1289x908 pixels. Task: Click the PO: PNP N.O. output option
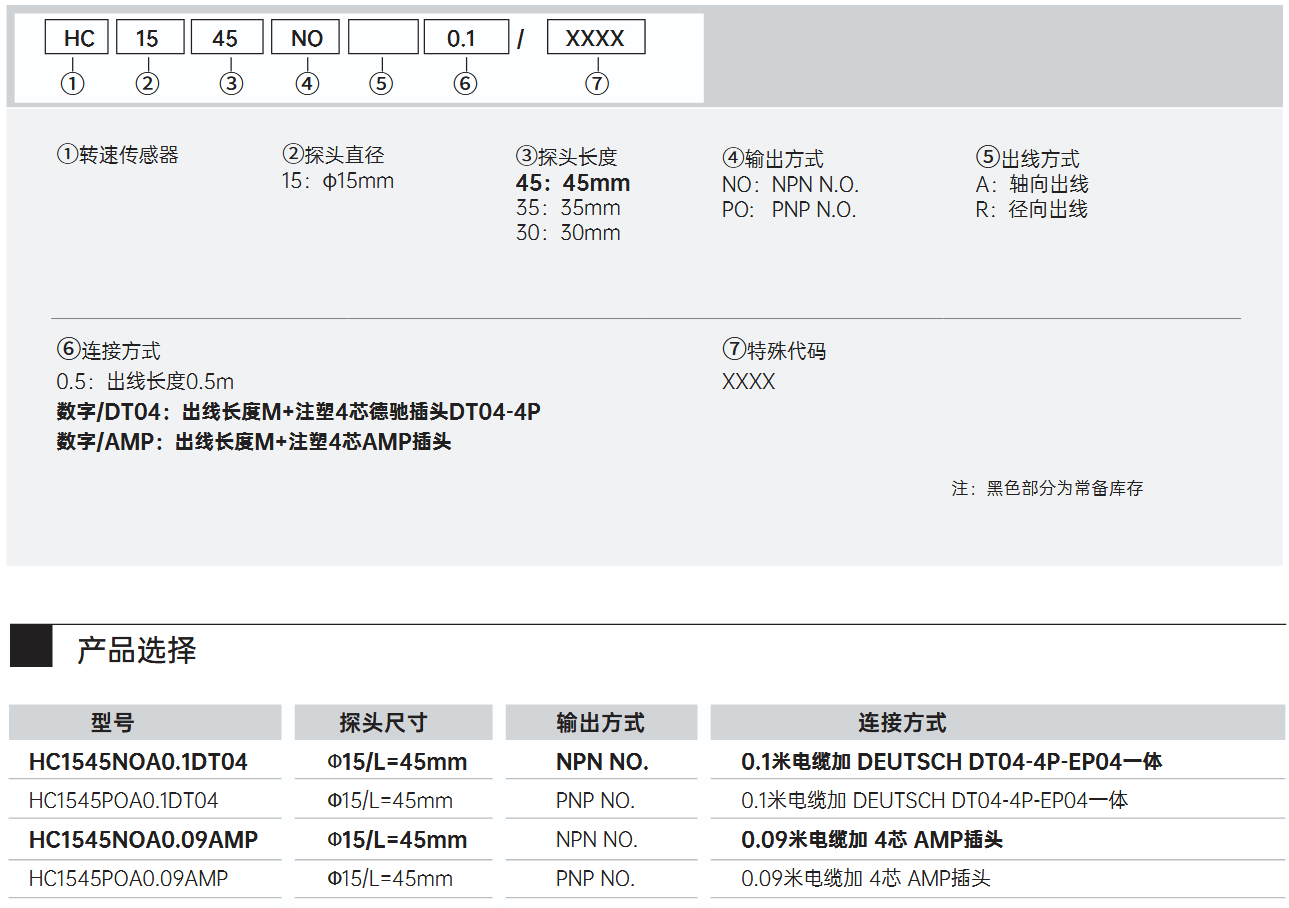(x=789, y=210)
